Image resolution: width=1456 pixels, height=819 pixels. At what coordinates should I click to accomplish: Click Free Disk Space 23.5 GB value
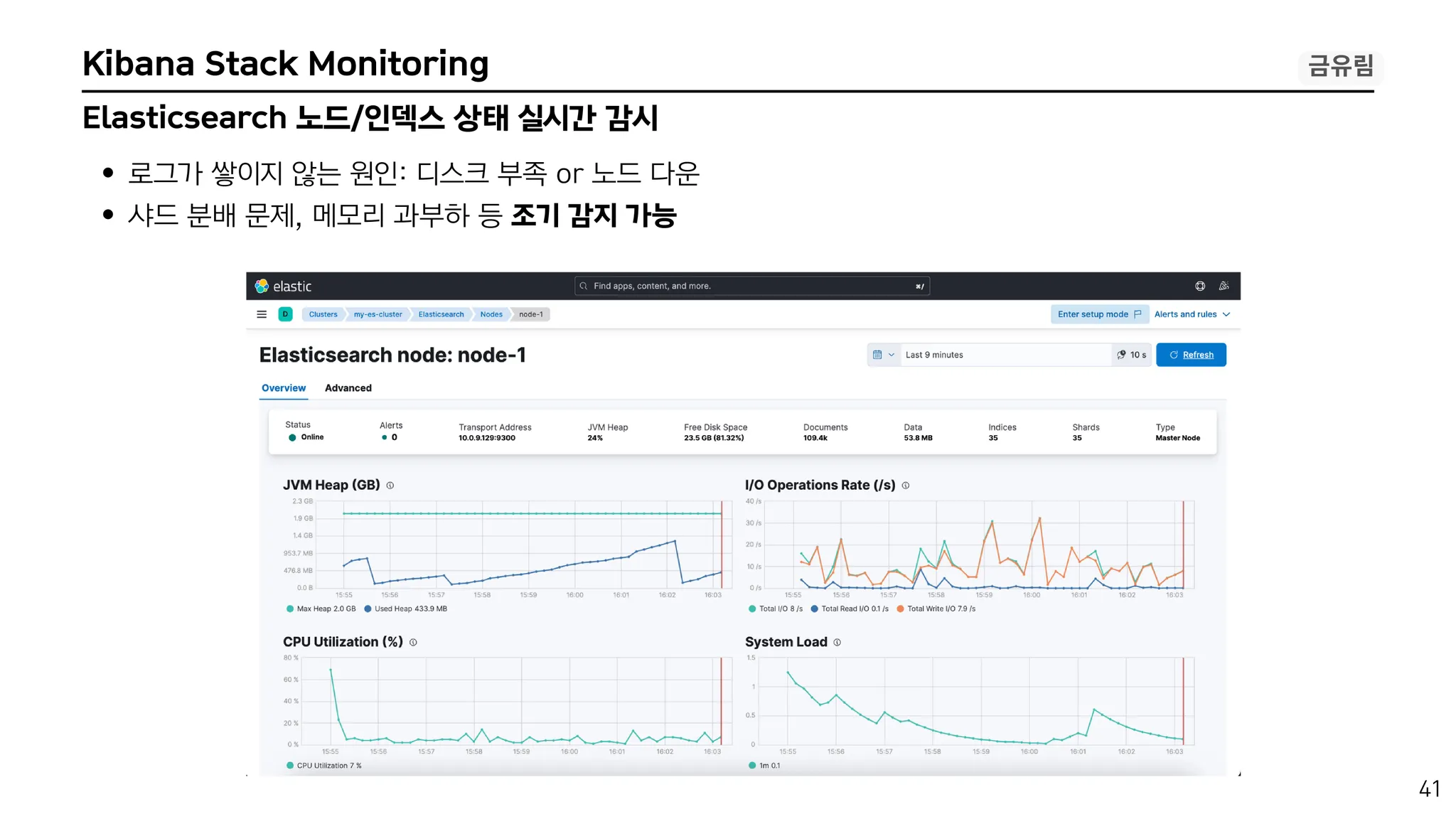714,438
